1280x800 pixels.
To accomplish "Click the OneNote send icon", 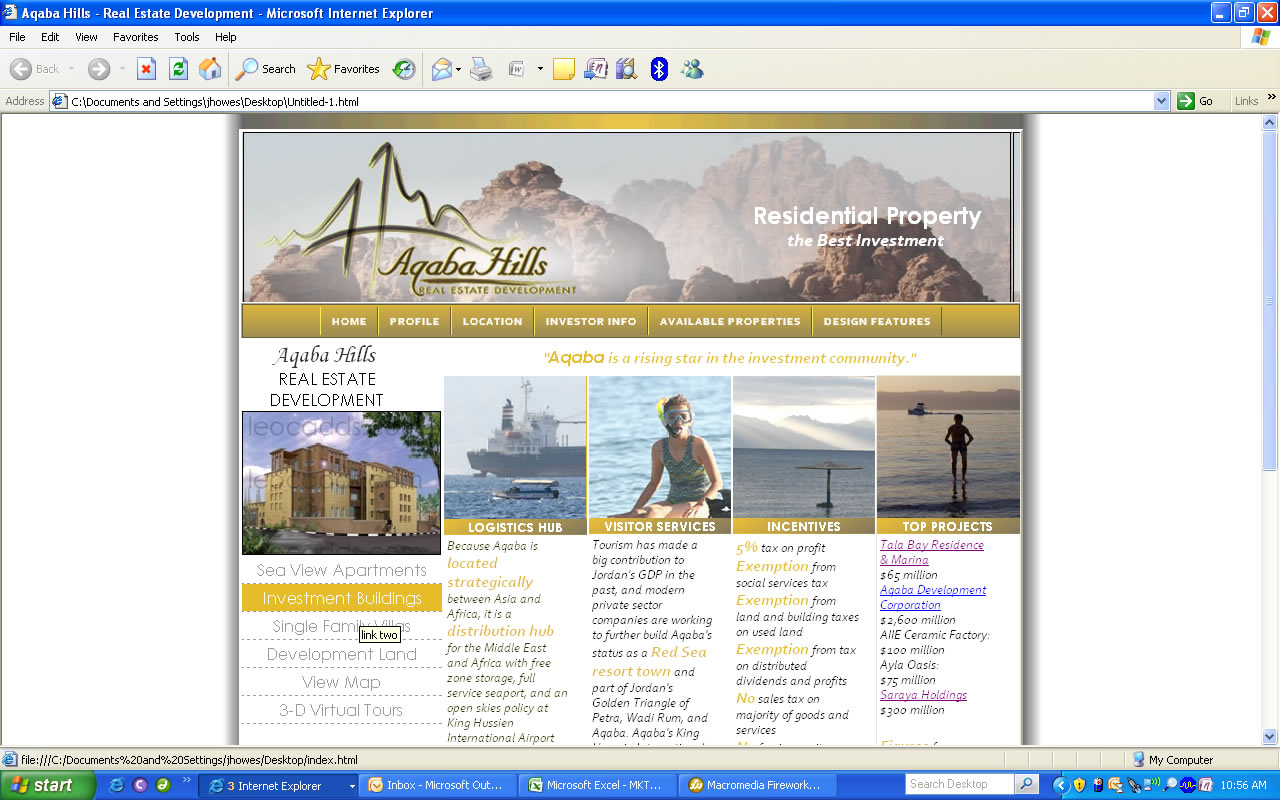I will (x=596, y=69).
